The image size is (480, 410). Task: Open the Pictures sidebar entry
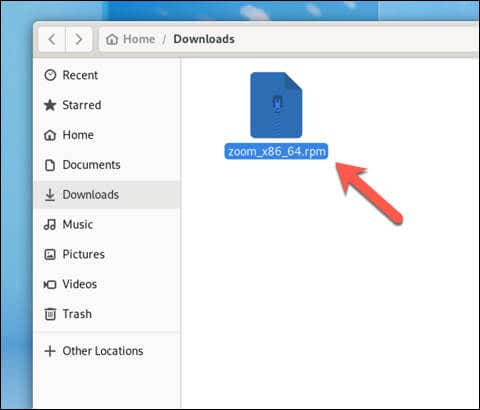[x=107, y=255]
